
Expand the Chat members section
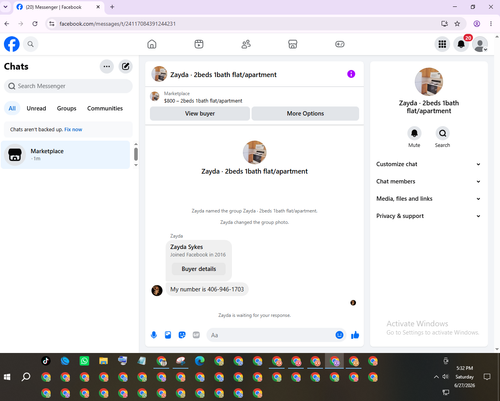click(x=429, y=181)
